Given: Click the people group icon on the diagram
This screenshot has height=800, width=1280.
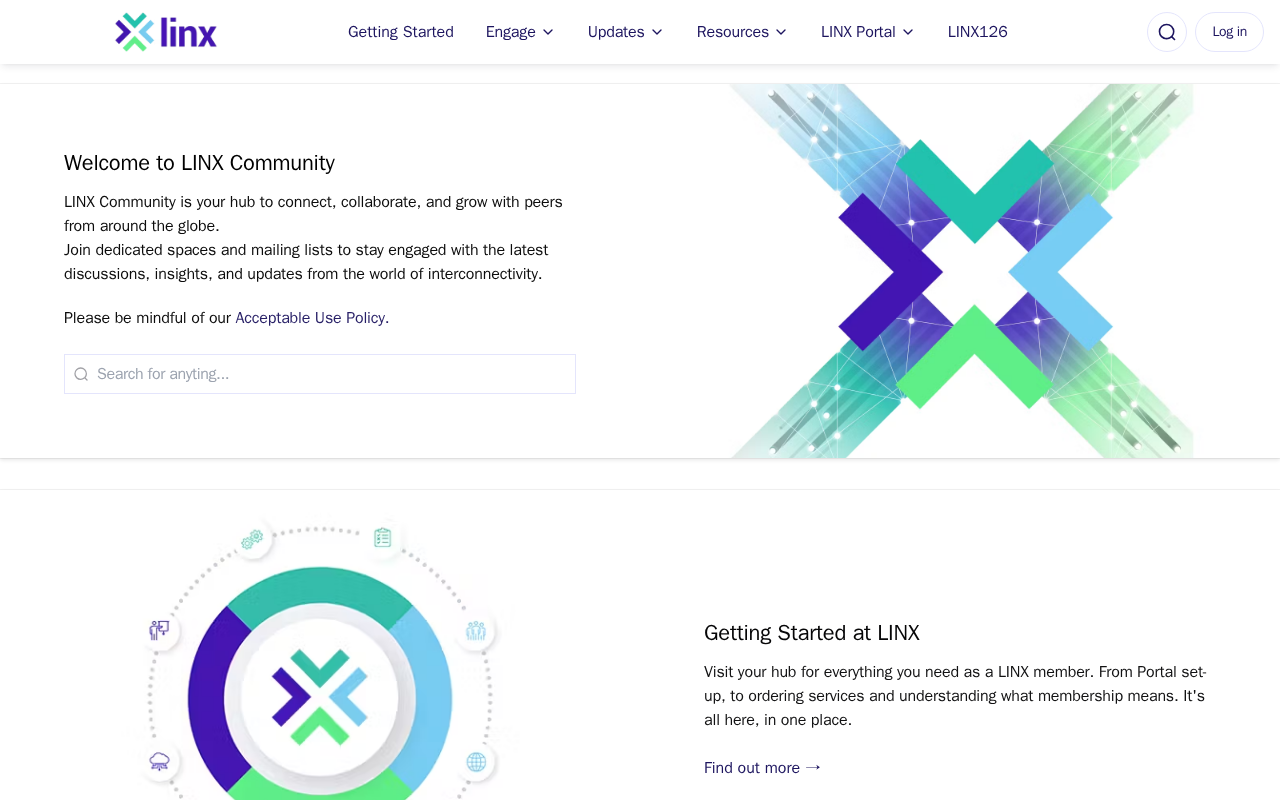Looking at the screenshot, I should coord(476,630).
